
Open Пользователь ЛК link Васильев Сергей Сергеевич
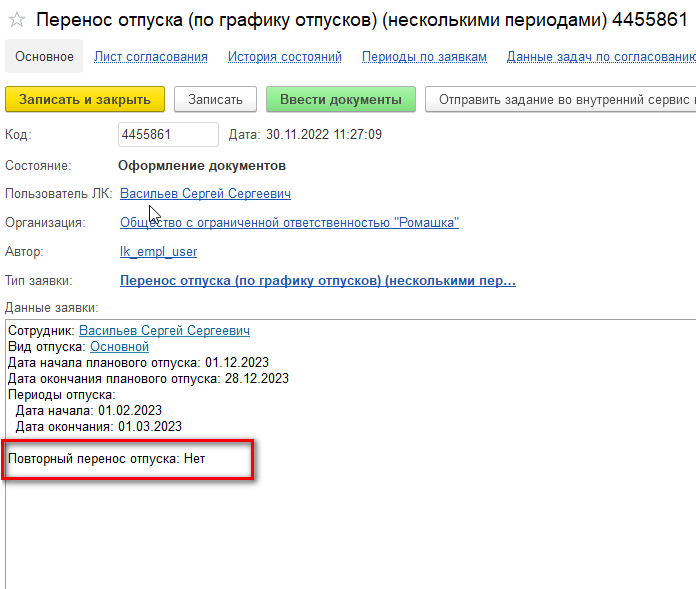(206, 194)
